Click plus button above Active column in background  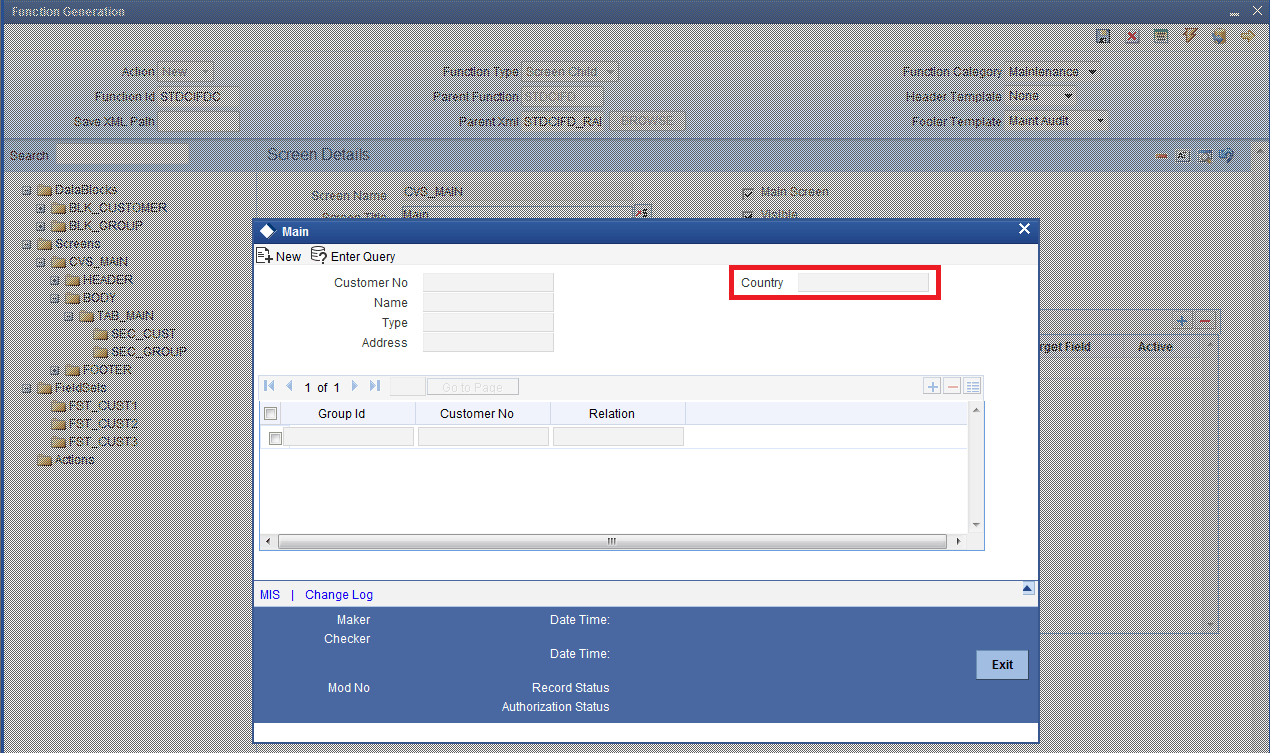tap(1182, 320)
